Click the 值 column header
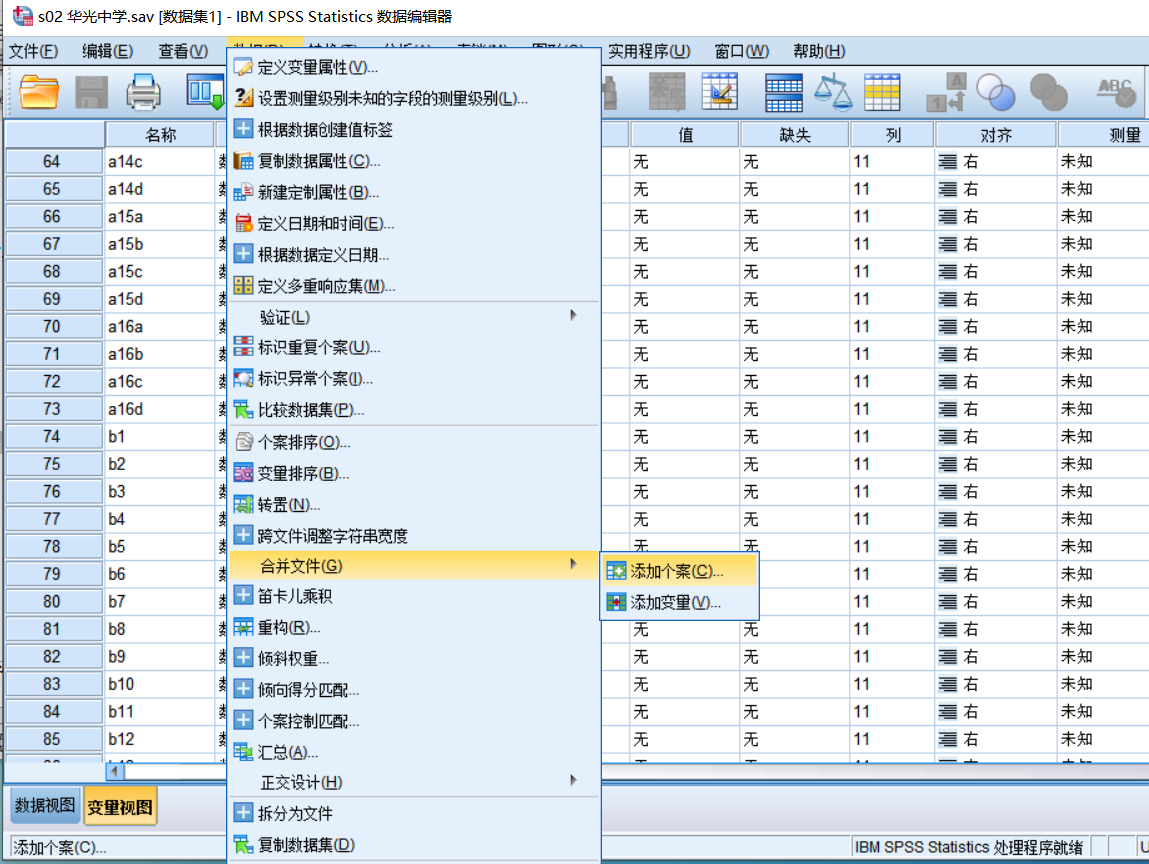 [685, 135]
